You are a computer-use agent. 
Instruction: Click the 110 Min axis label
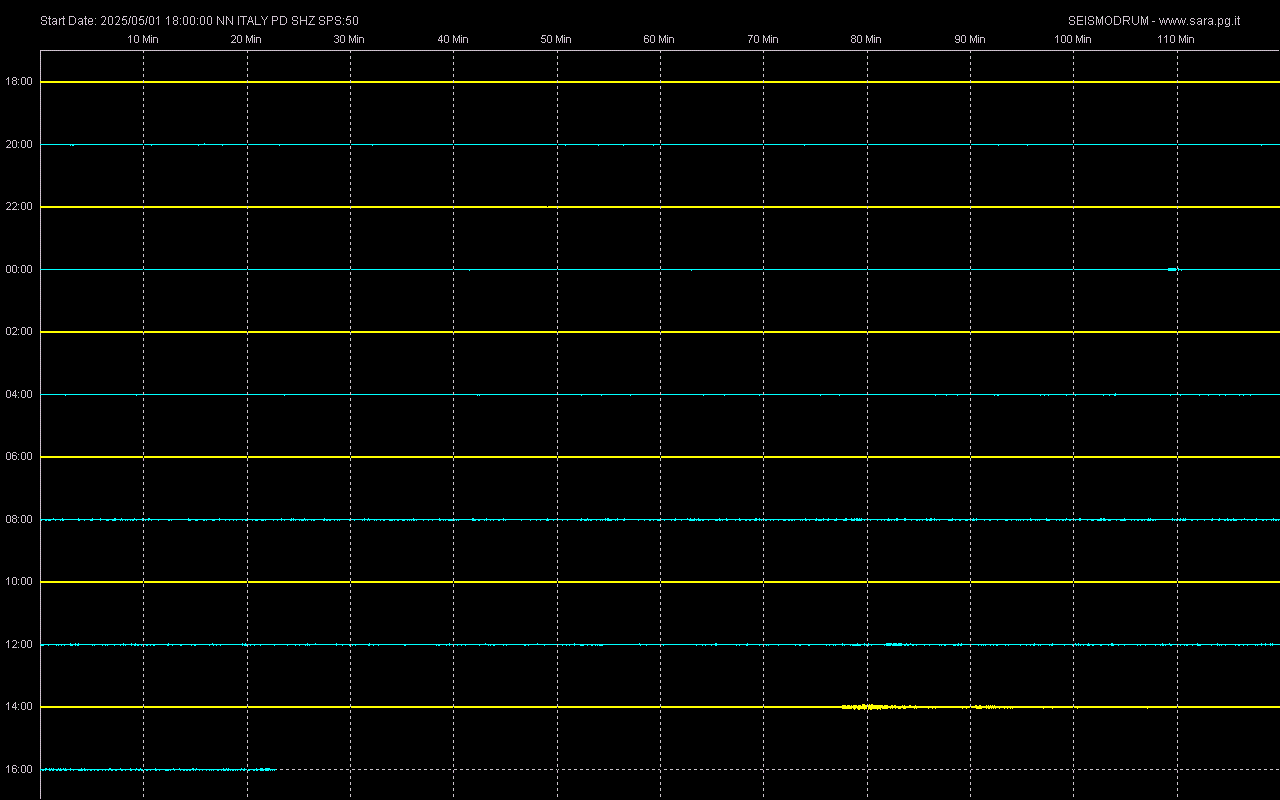pyautogui.click(x=1176, y=39)
